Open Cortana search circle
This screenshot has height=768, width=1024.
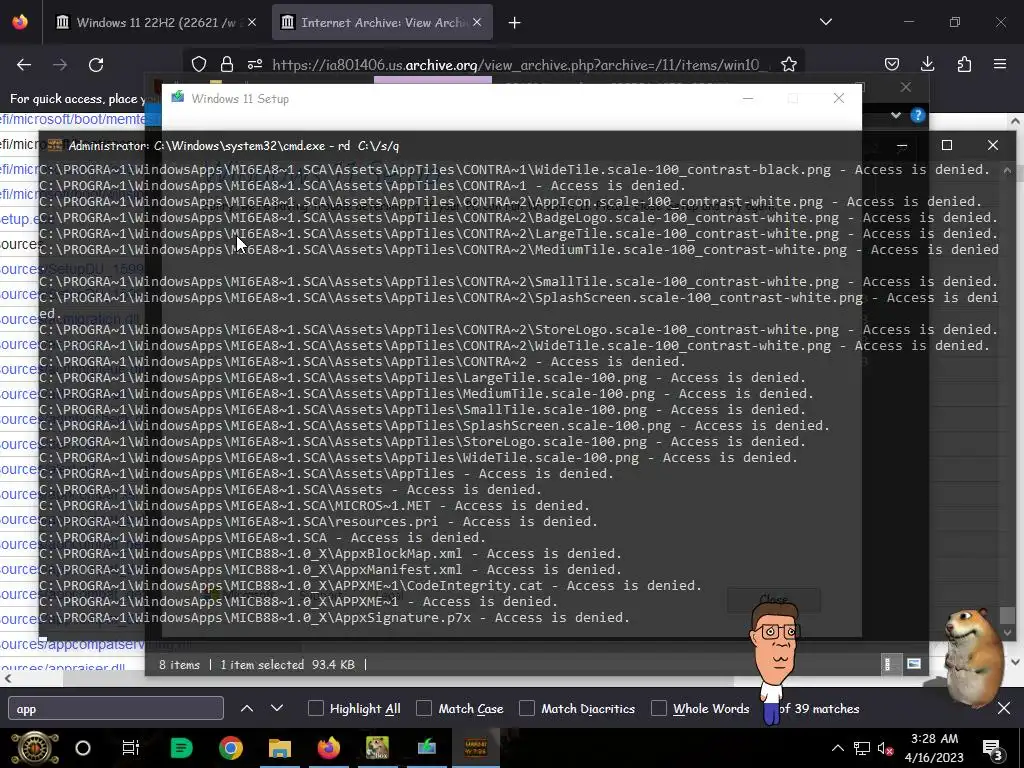click(x=83, y=748)
